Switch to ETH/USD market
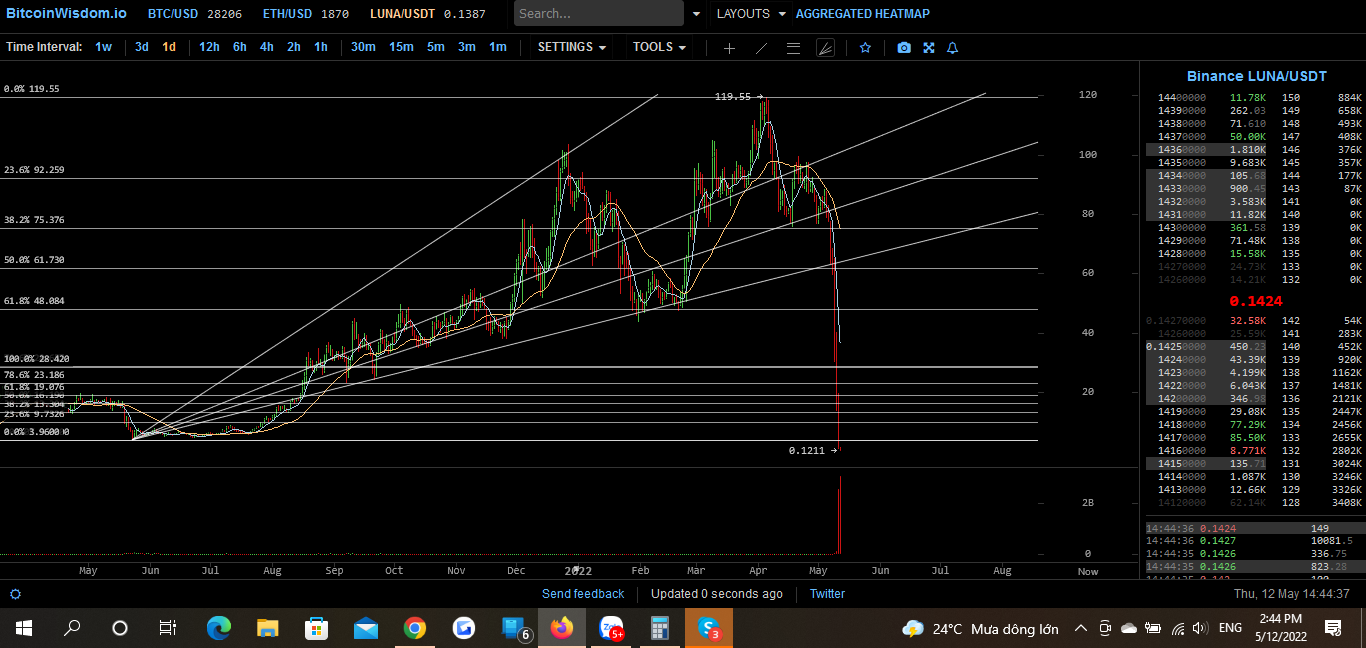Viewport: 1366px width, 648px height. click(306, 14)
